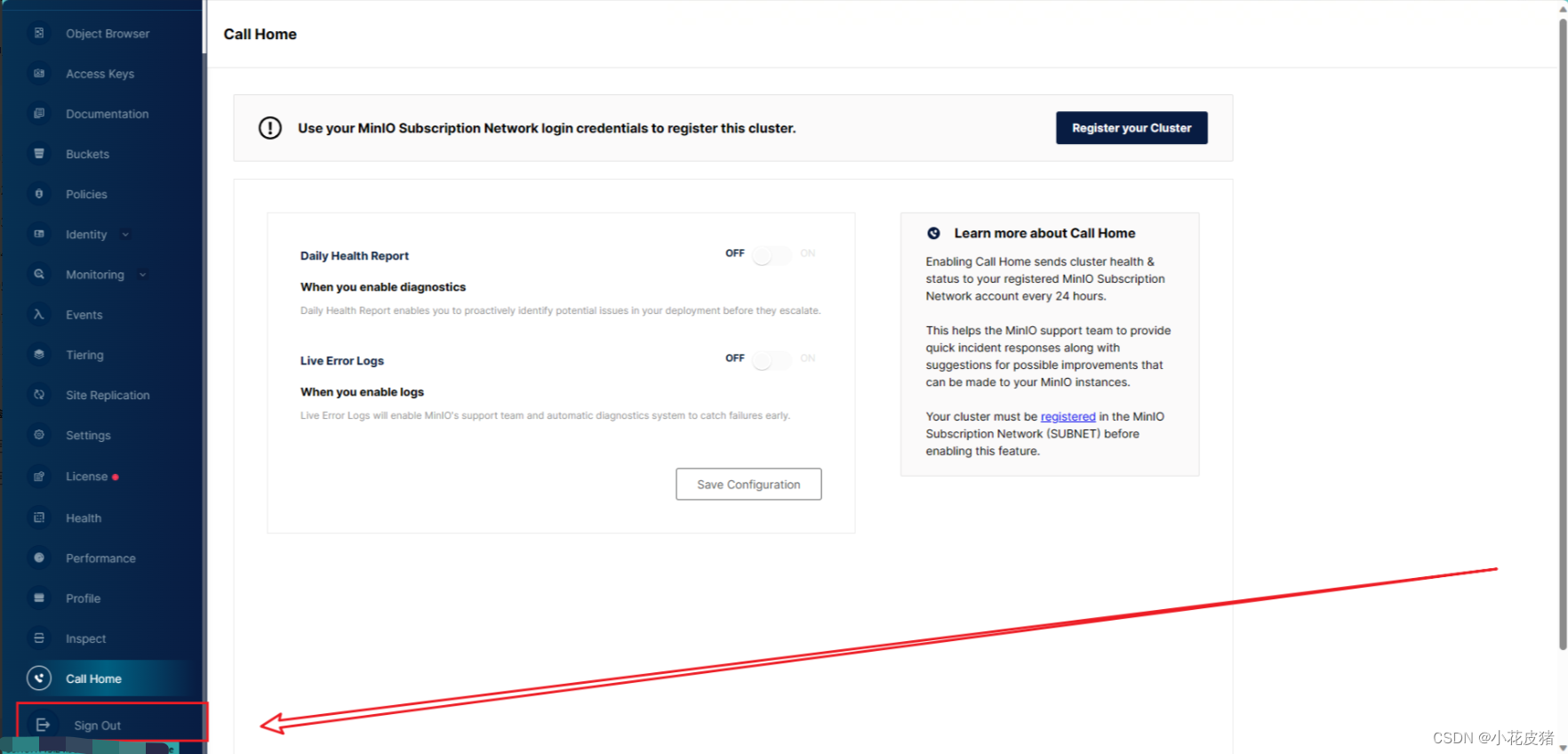The height and width of the screenshot is (754, 1568).
Task: Click the Learn more Call Home icon
Action: [x=933, y=233]
